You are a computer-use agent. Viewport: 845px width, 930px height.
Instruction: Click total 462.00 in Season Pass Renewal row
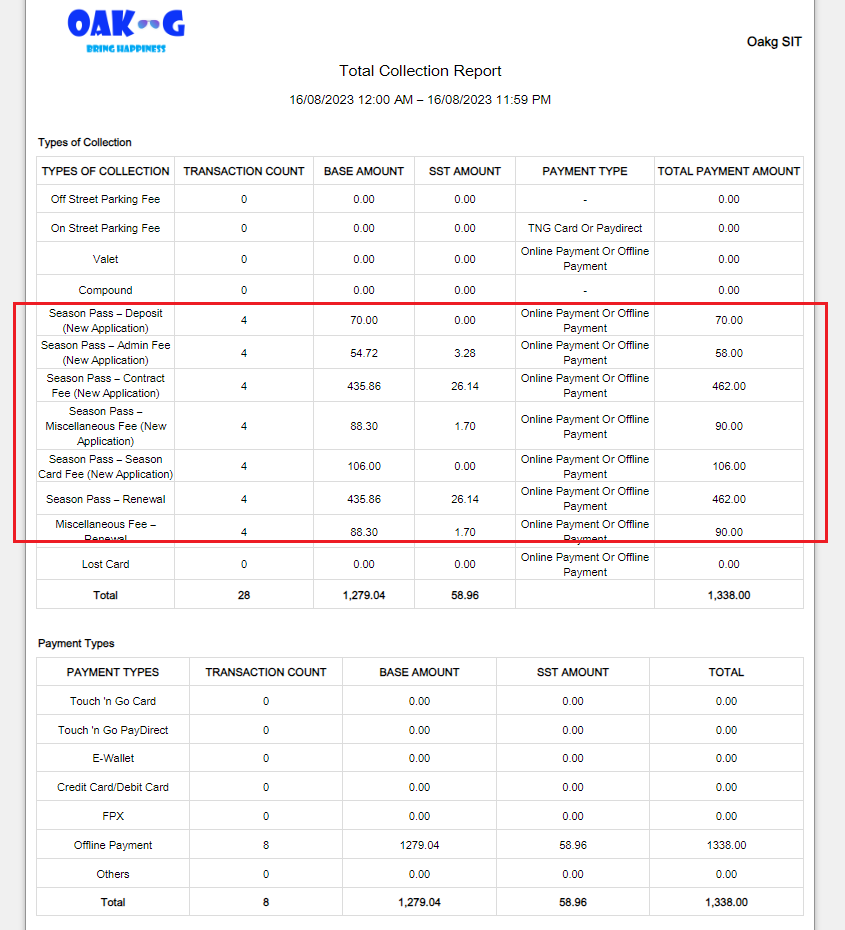point(729,499)
